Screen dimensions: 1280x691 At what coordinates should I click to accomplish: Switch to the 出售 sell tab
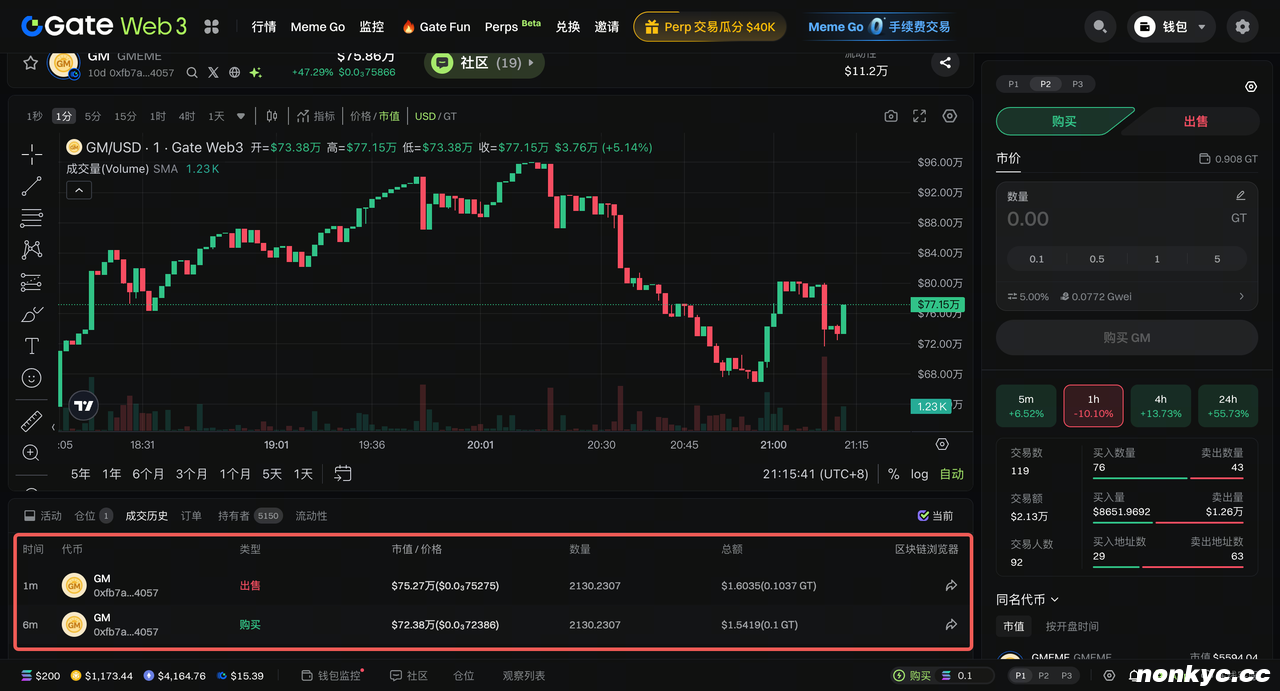(x=1195, y=121)
